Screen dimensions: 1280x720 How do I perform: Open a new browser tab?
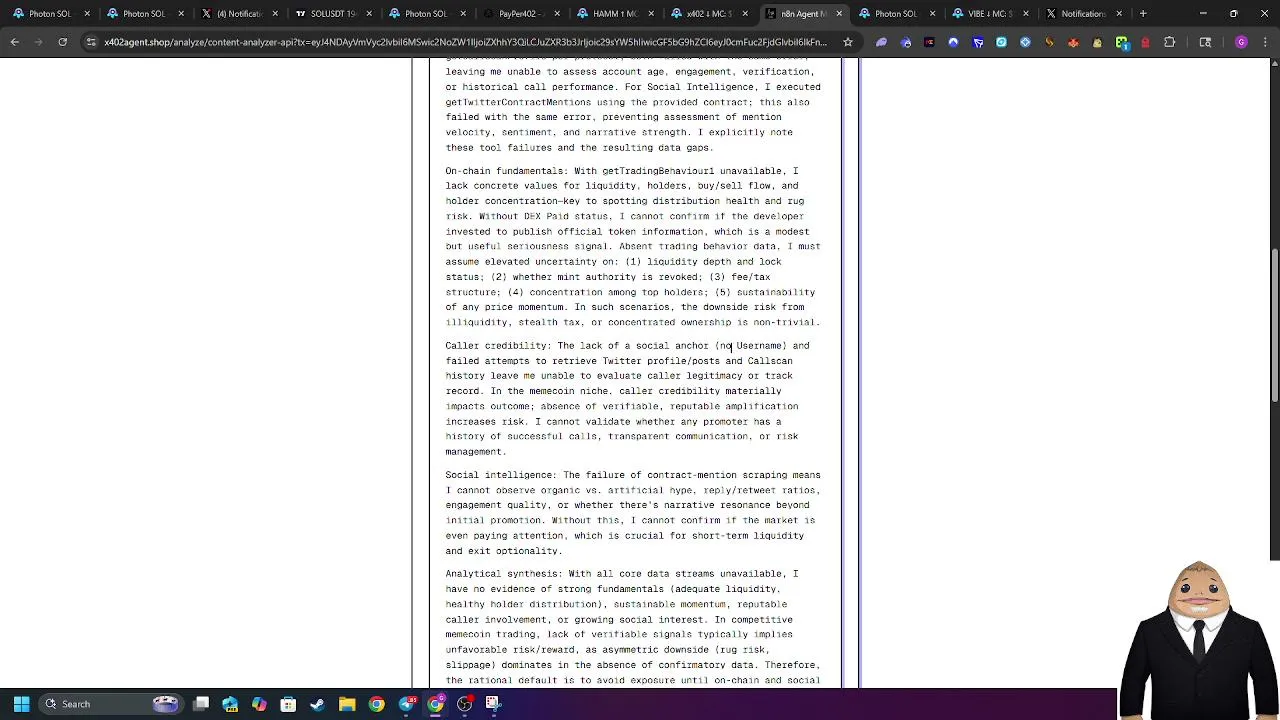1143,14
